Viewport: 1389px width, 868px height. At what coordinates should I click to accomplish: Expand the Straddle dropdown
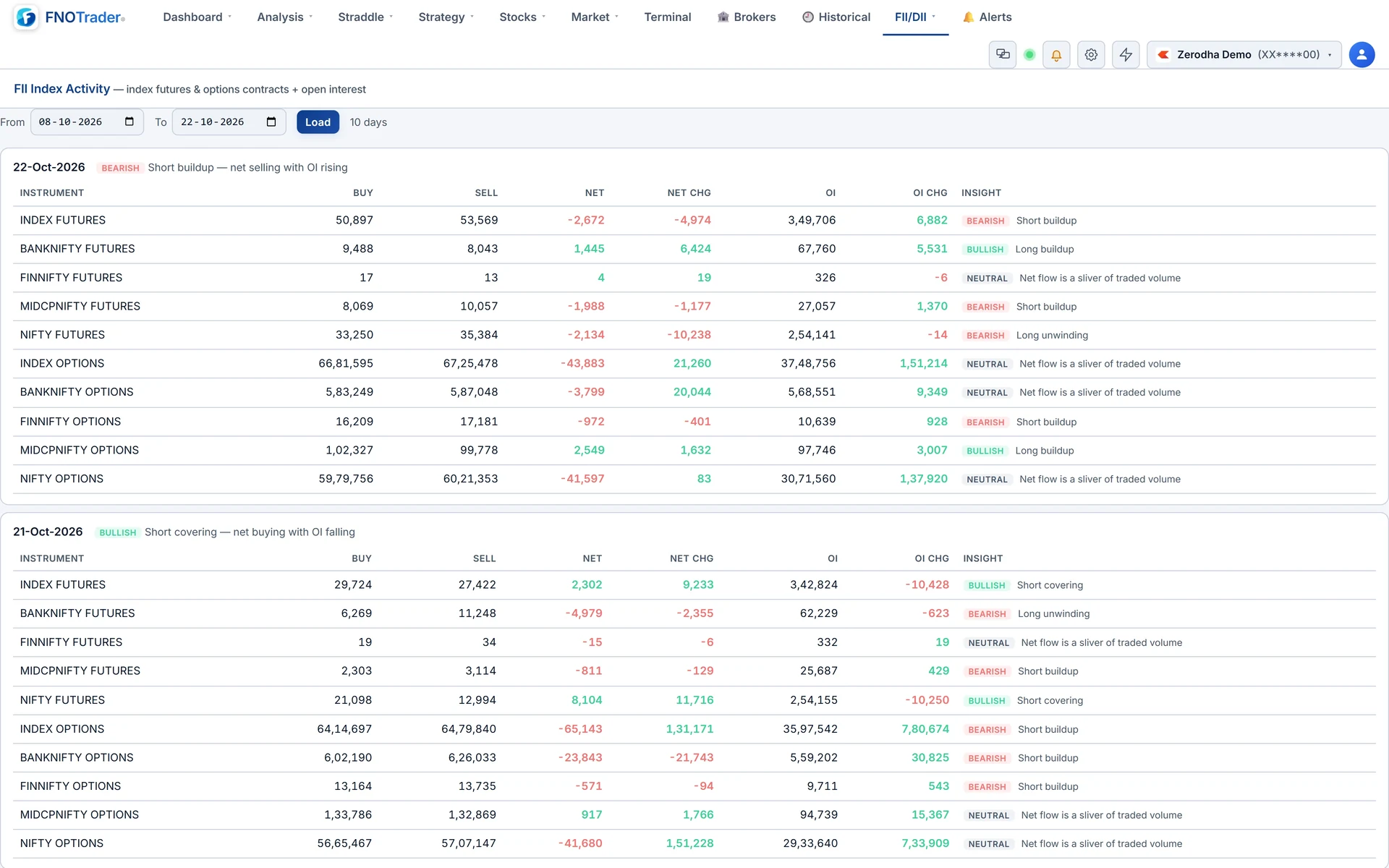[365, 17]
